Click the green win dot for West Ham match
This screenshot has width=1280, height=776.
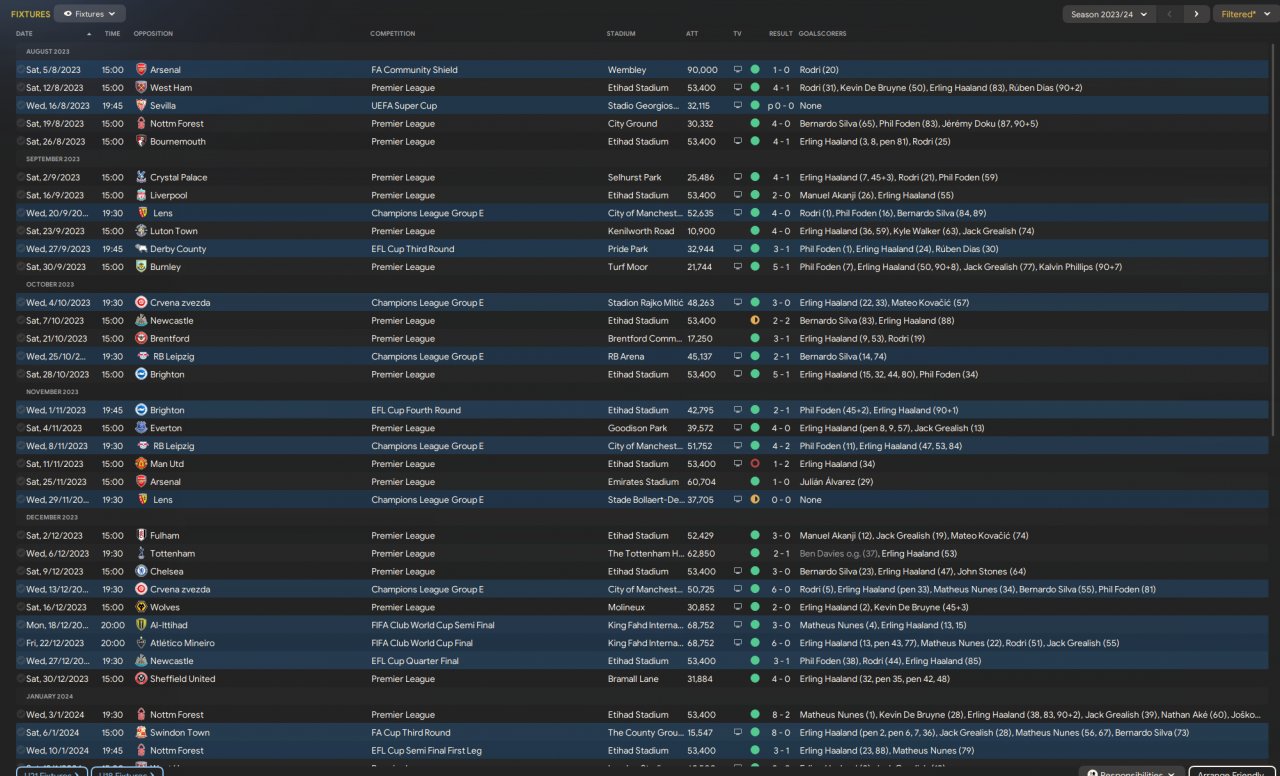(x=755, y=88)
